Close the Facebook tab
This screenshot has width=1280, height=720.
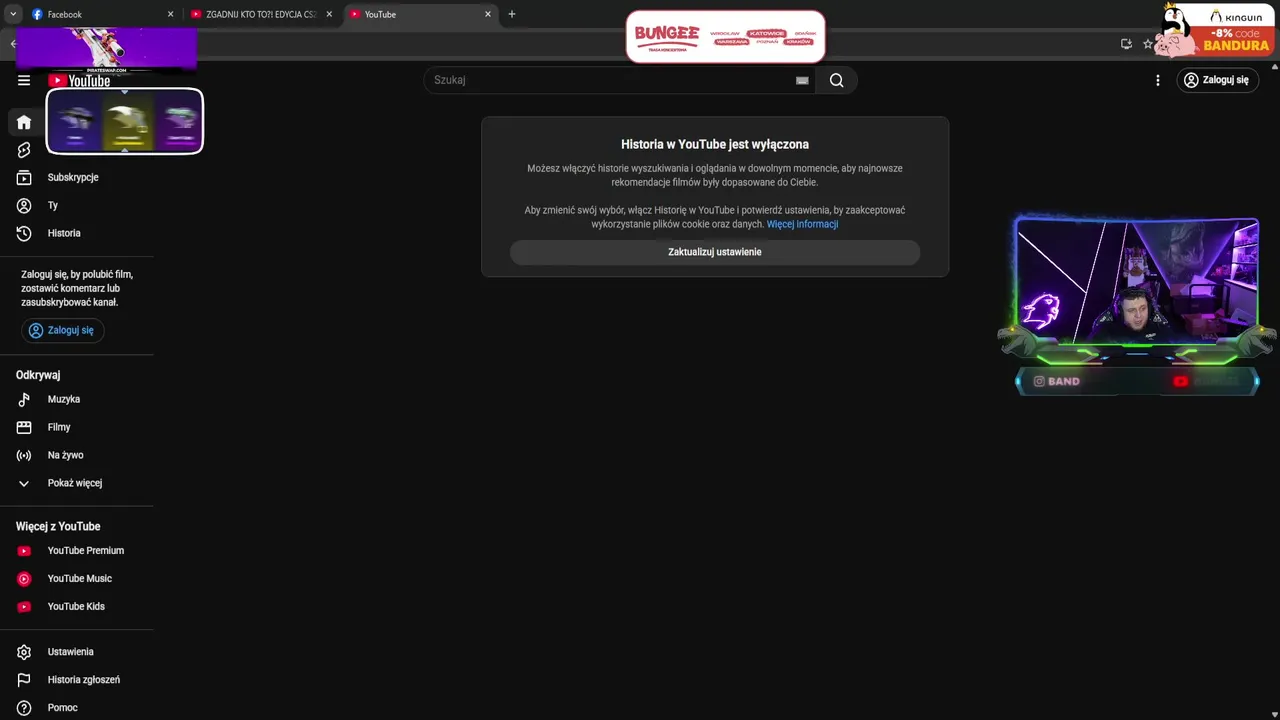(x=170, y=14)
